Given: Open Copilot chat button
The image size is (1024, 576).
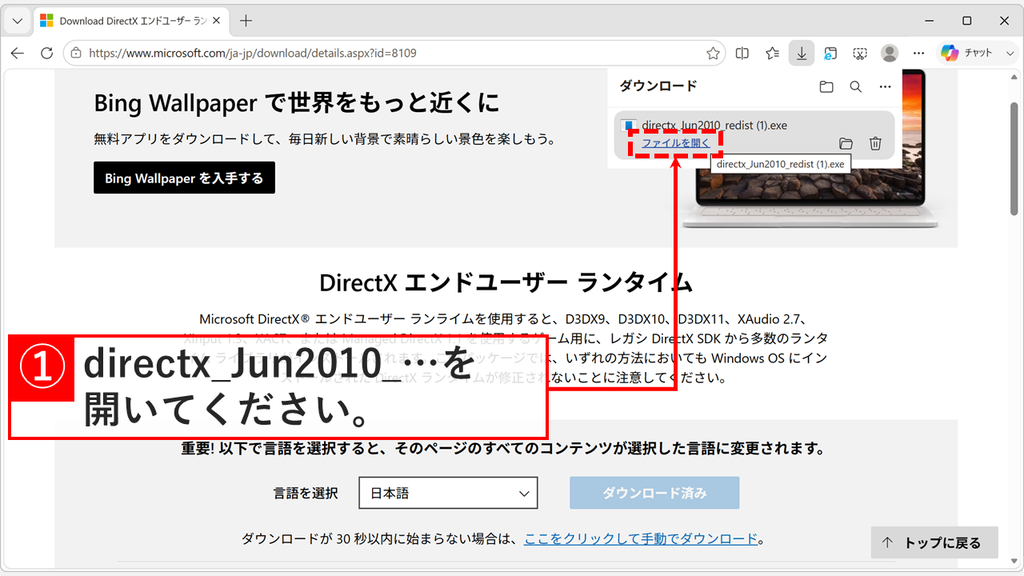Looking at the screenshot, I should [967, 53].
